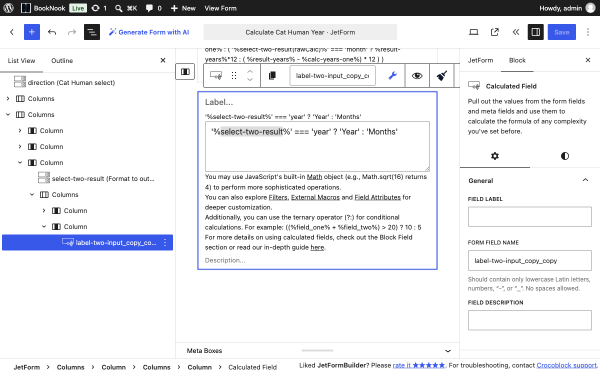Select parent column block icon
This screenshot has height=375, width=600.
click(x=185, y=72)
